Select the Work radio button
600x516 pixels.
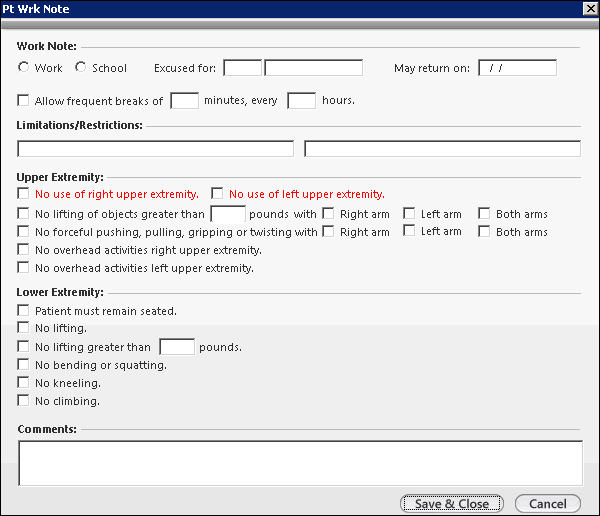coord(23,67)
